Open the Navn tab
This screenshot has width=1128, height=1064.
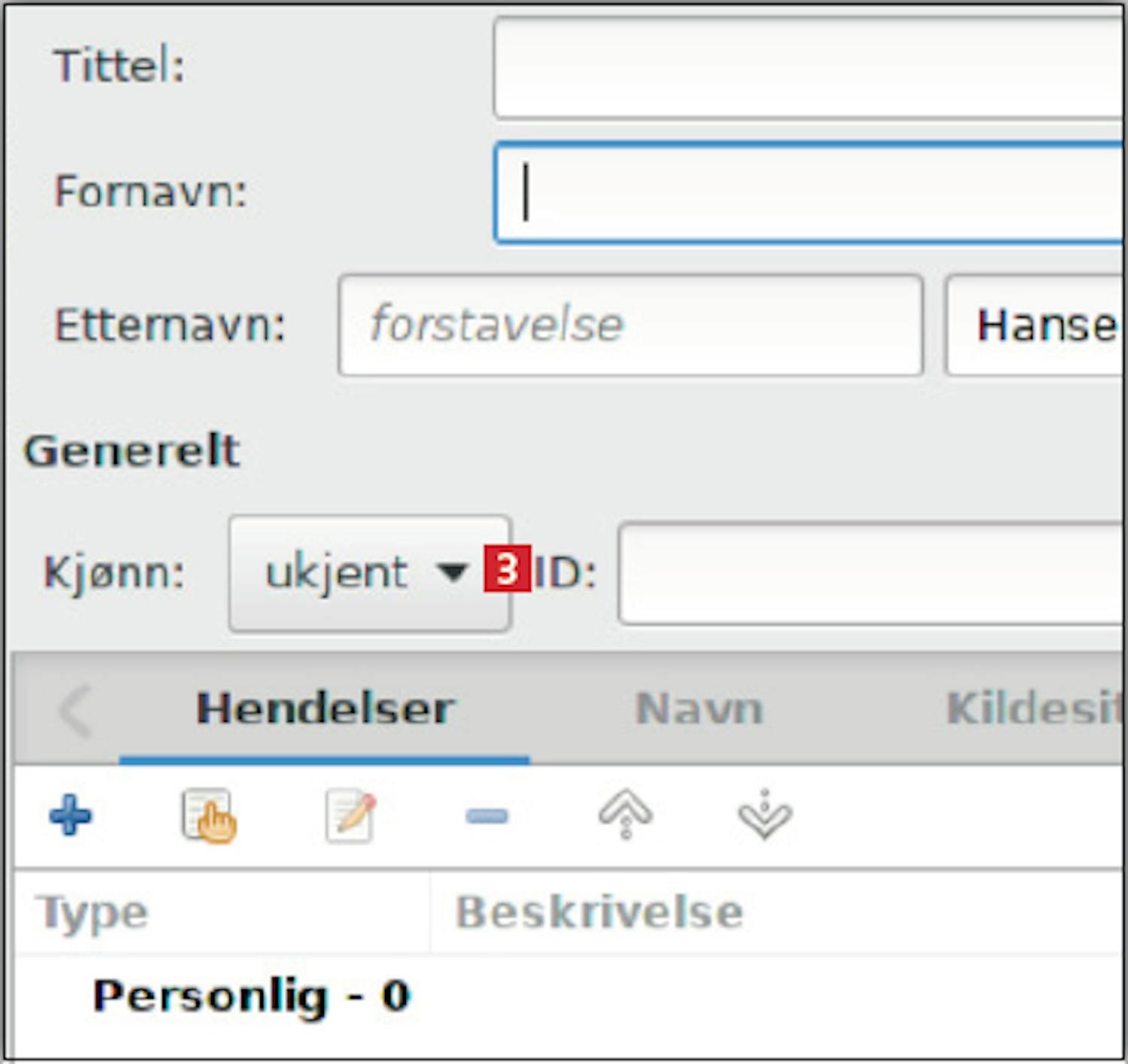tap(699, 708)
